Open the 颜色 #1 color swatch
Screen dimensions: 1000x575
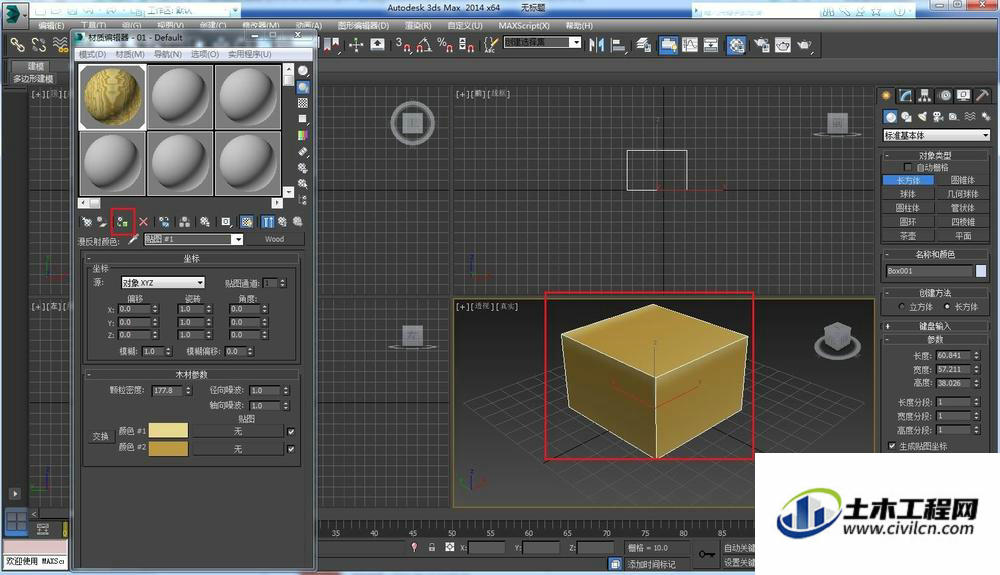click(168, 430)
